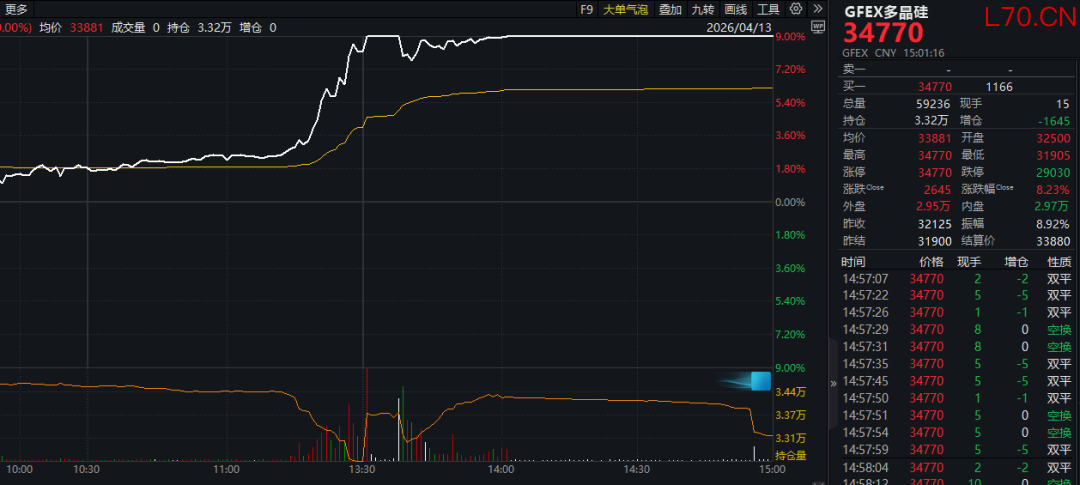Expand the toolbar with double-chevron icon

click(818, 9)
